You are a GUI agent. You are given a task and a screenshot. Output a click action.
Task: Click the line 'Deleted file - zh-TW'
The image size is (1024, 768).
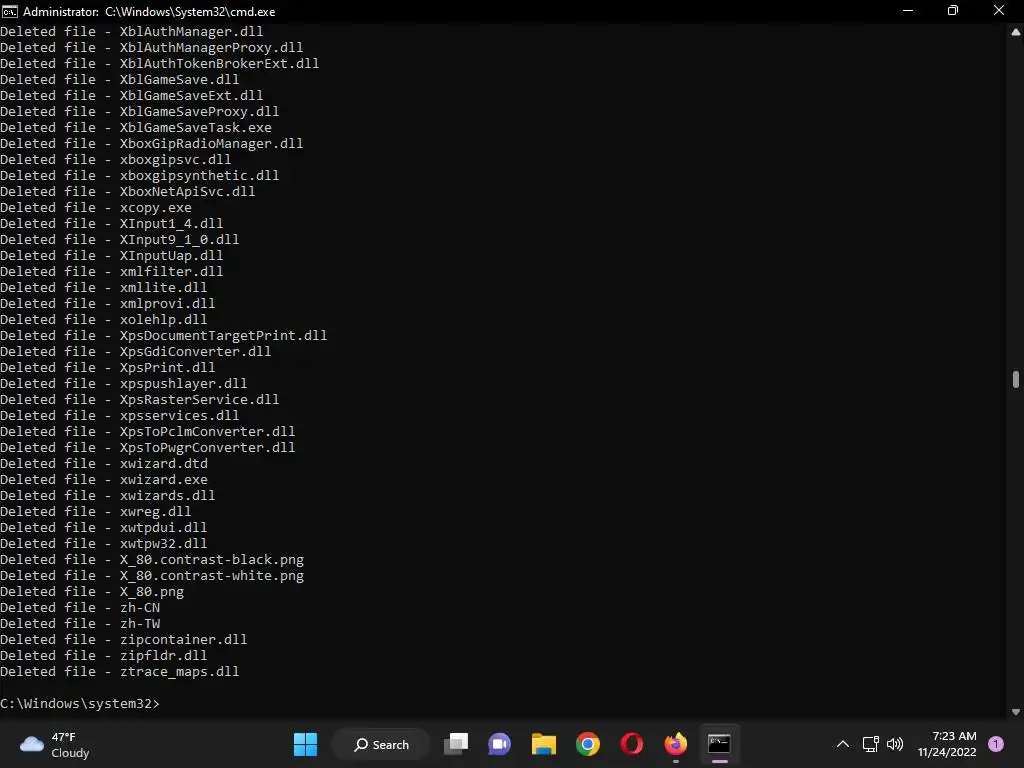click(x=80, y=624)
